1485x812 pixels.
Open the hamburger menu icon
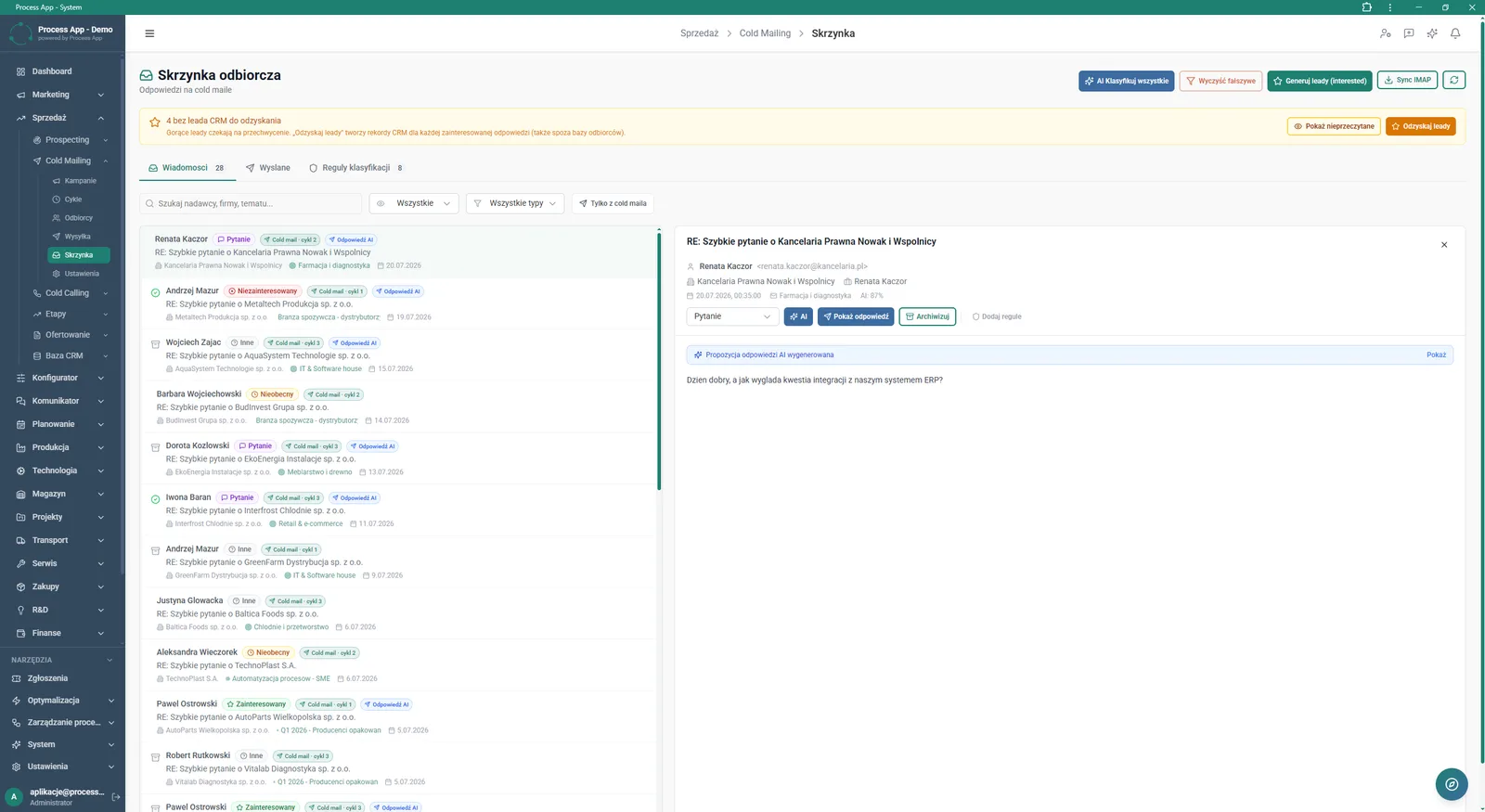149,33
